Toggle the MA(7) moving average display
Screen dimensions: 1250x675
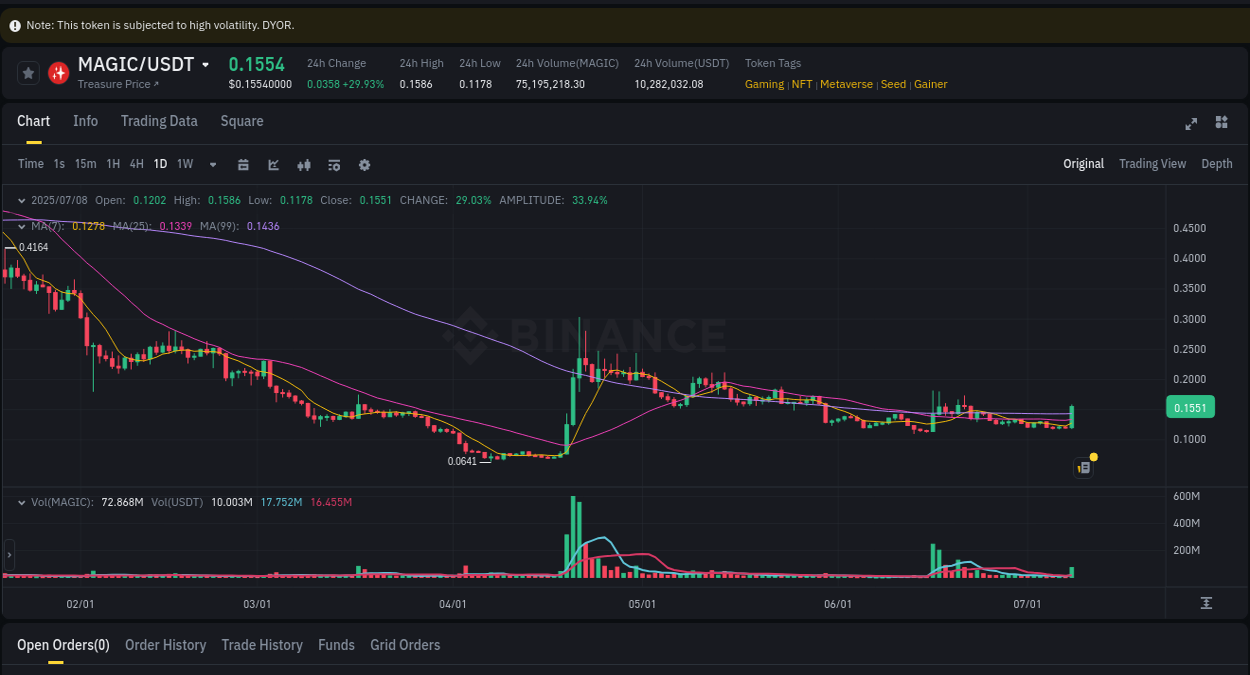[x=48, y=226]
